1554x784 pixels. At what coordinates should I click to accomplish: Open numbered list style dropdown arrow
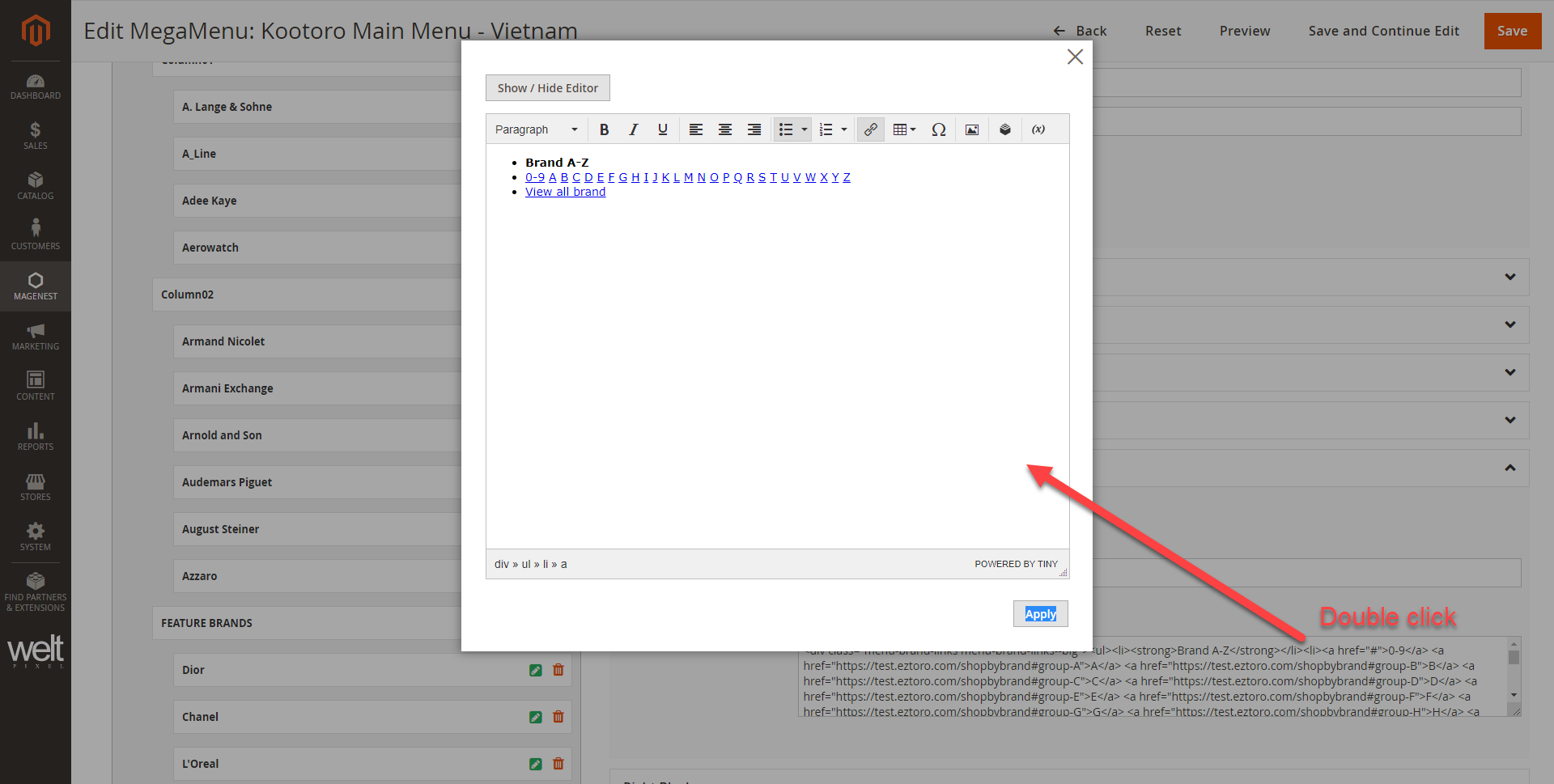844,129
